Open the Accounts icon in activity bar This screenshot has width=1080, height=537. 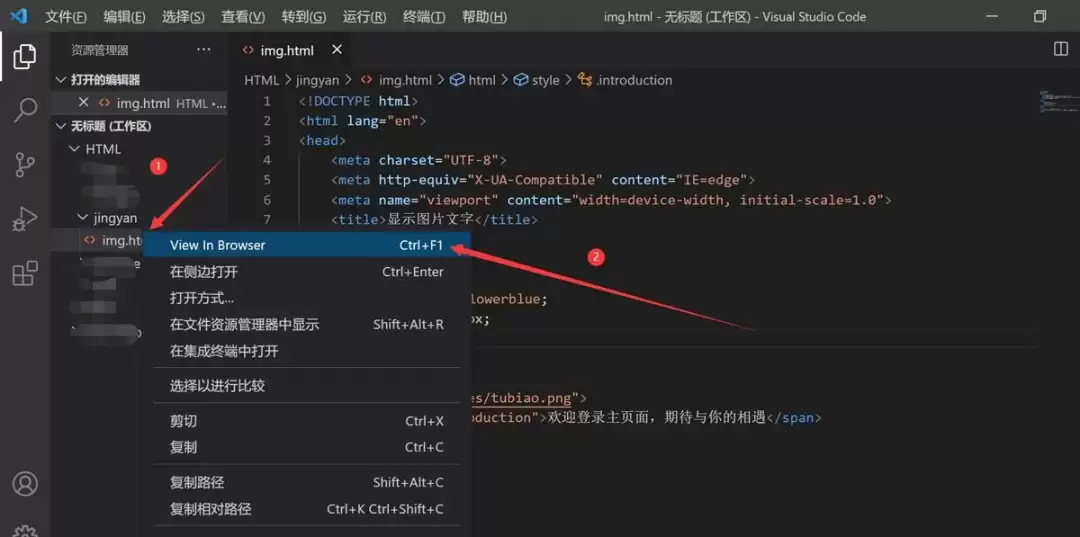[25, 484]
